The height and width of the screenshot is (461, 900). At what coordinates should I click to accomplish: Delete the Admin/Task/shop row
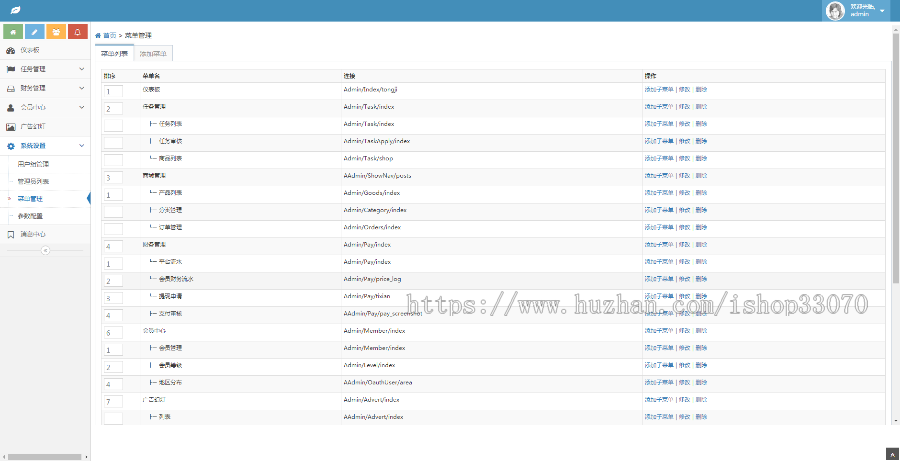pyautogui.click(x=701, y=158)
